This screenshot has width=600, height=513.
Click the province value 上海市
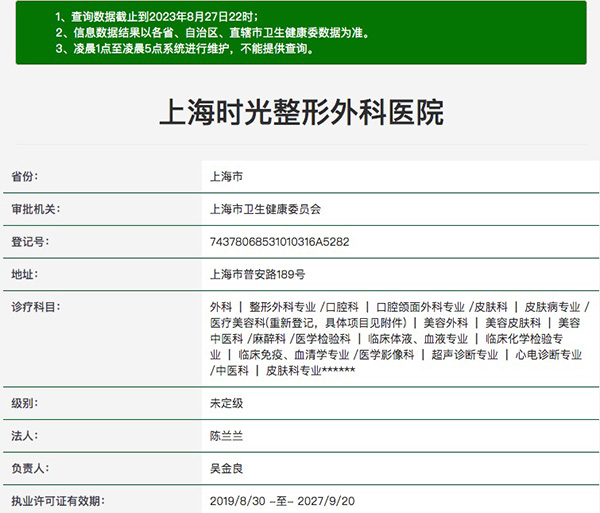227,177
